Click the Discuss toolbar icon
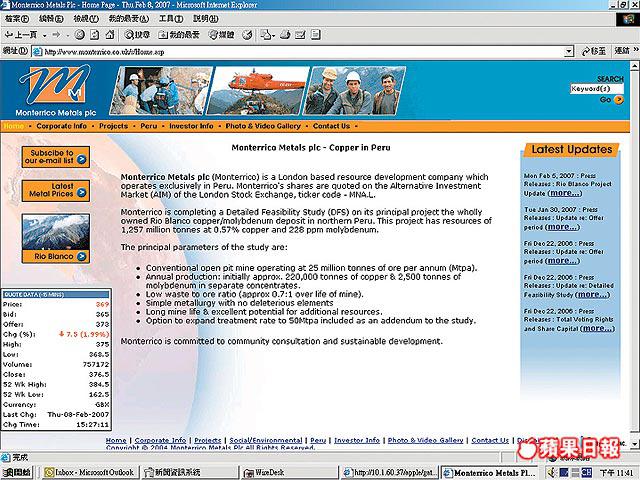Image resolution: width=640 pixels, height=480 pixels. click(x=316, y=35)
